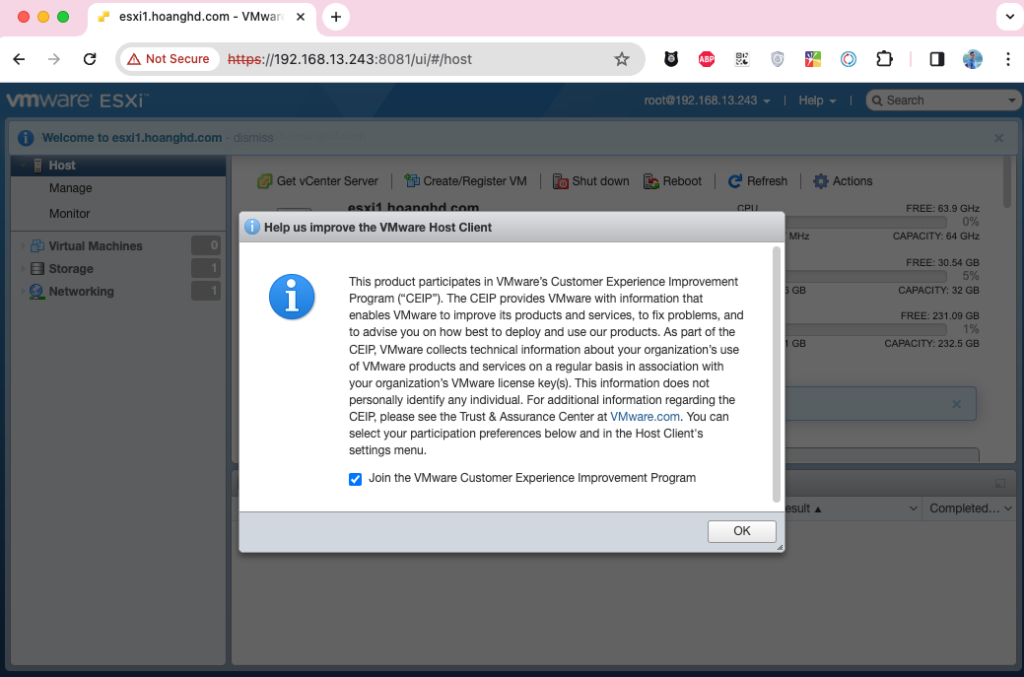1024x677 pixels.
Task: Open the tab search chevron
Action: coord(1009,17)
